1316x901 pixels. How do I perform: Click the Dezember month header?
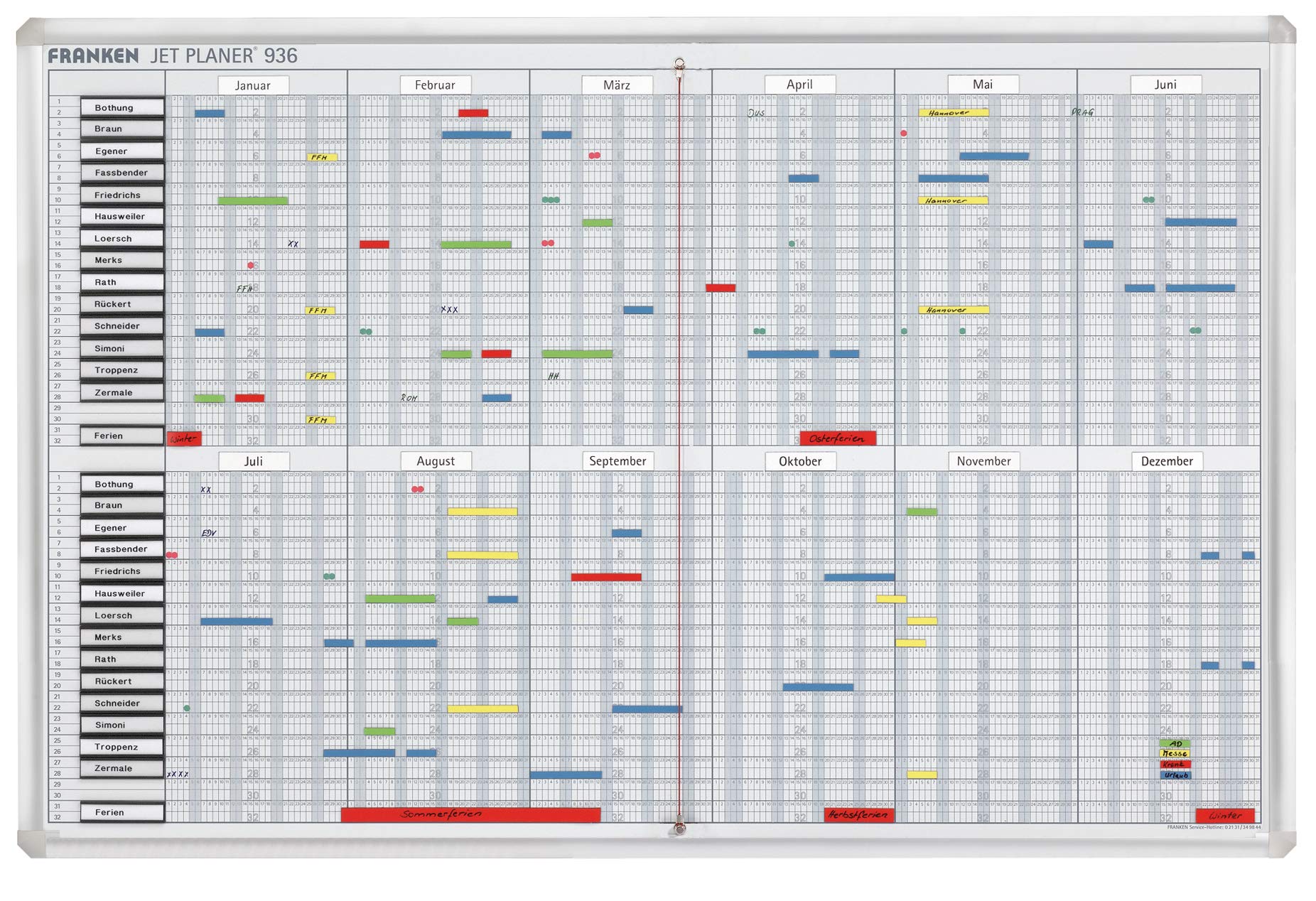coord(1167,461)
